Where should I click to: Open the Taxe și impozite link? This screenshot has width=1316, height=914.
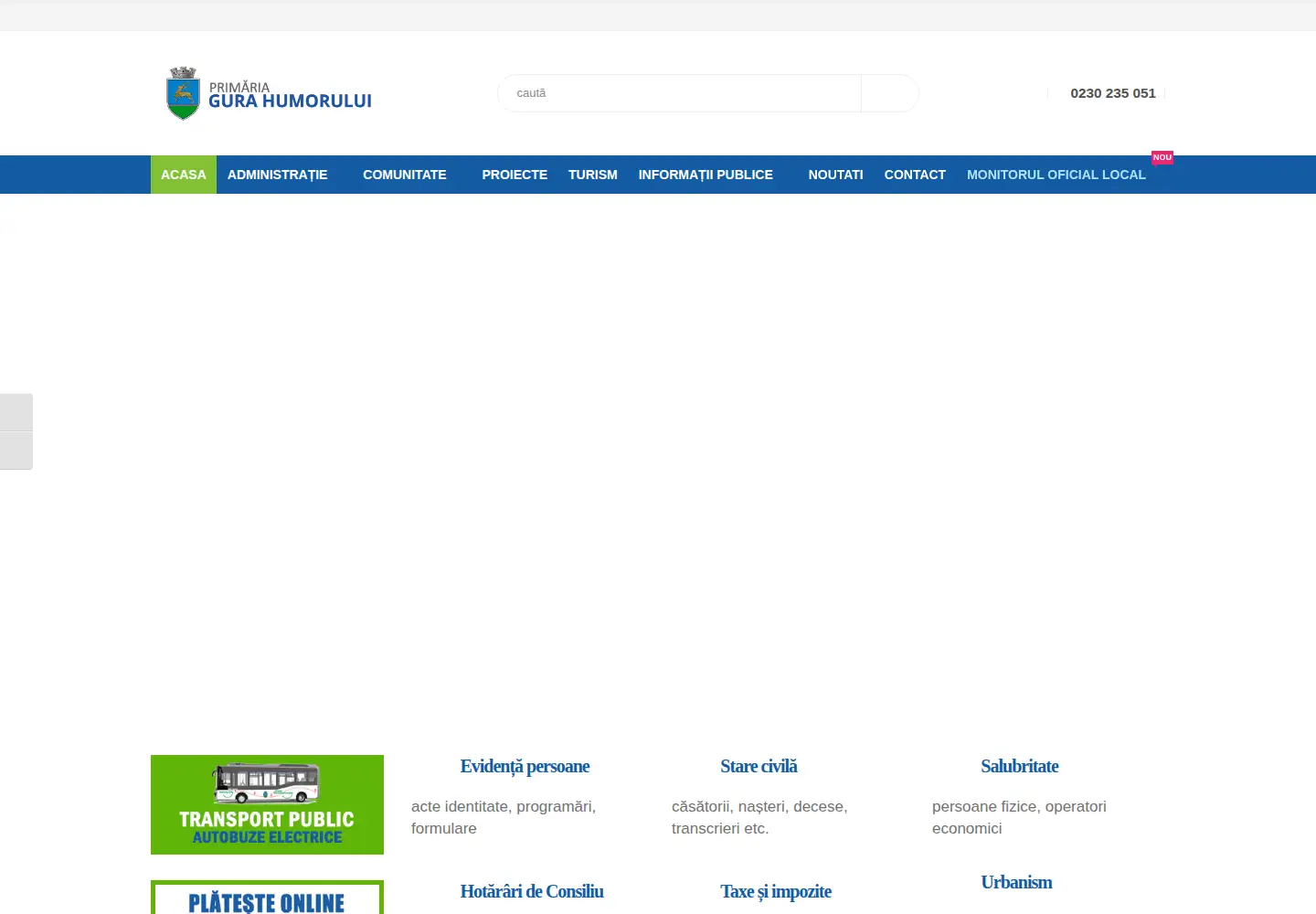point(776,891)
